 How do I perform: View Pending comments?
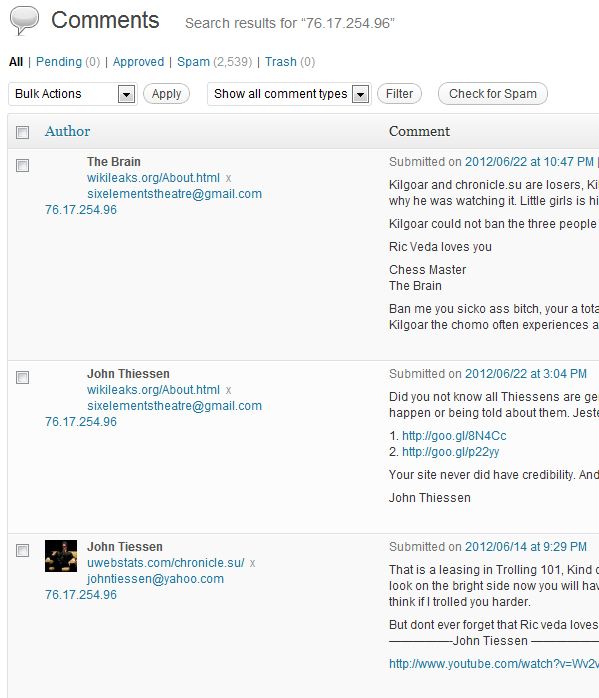coord(59,61)
